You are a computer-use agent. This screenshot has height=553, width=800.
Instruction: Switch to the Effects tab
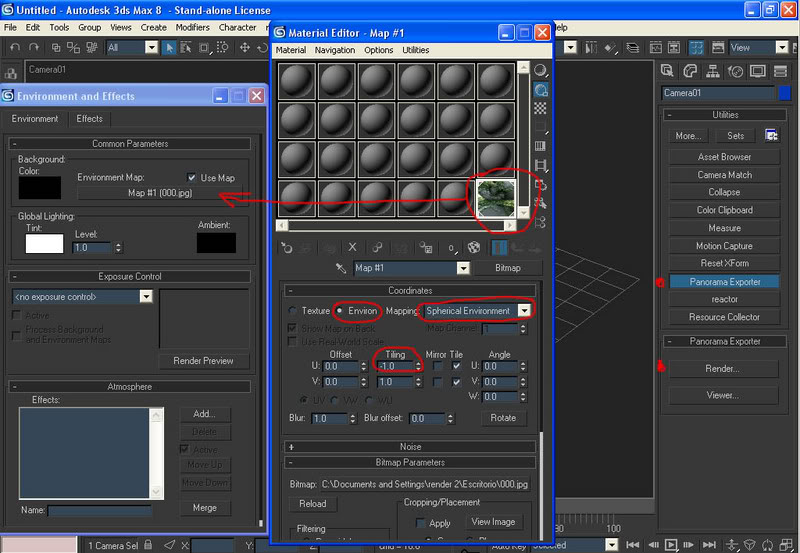(89, 118)
